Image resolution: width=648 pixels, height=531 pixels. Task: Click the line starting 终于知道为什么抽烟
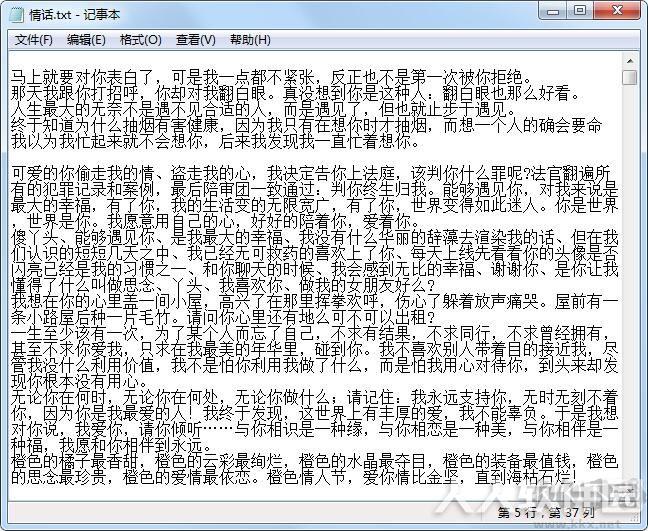pos(306,126)
